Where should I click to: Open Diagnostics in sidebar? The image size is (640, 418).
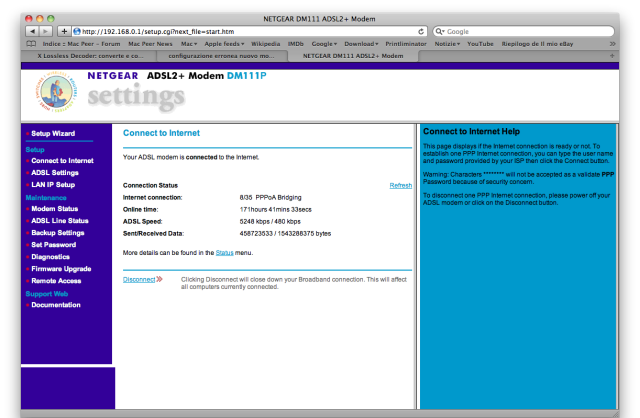50,257
